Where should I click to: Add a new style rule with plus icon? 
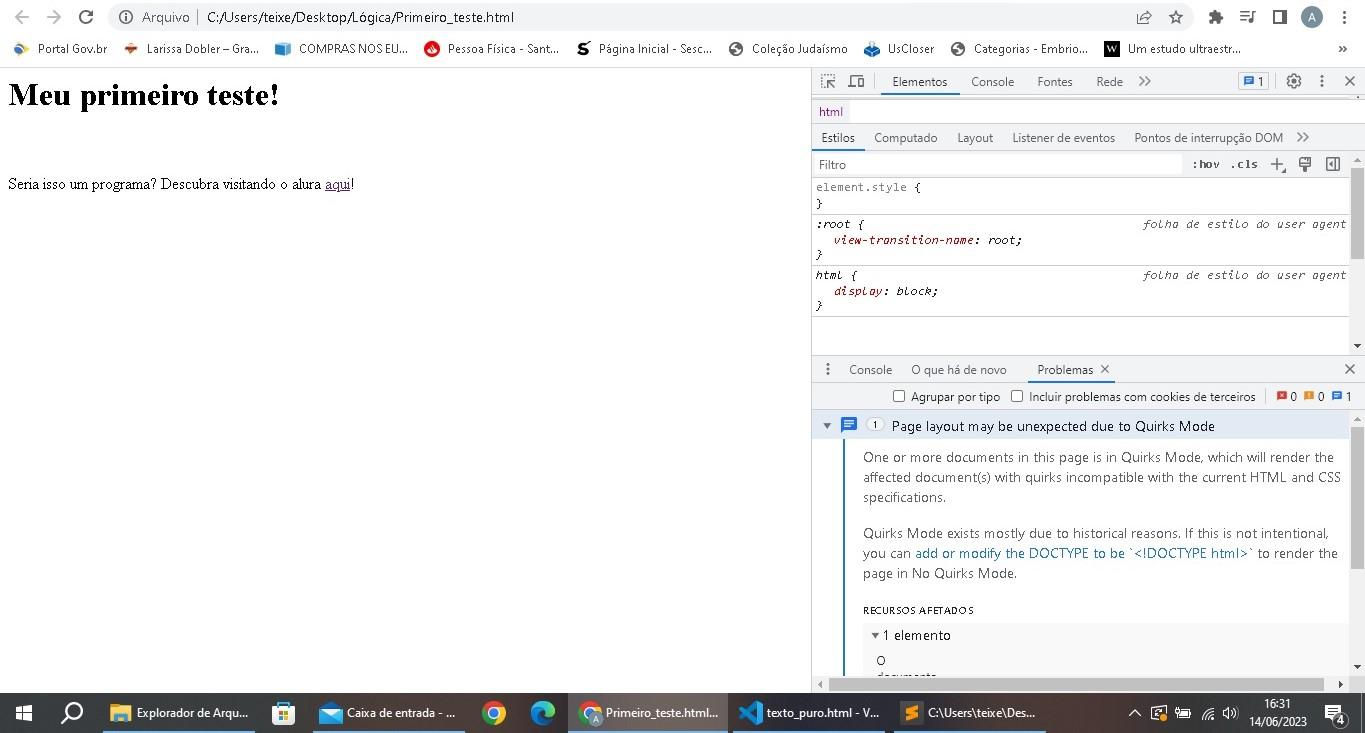1277,165
